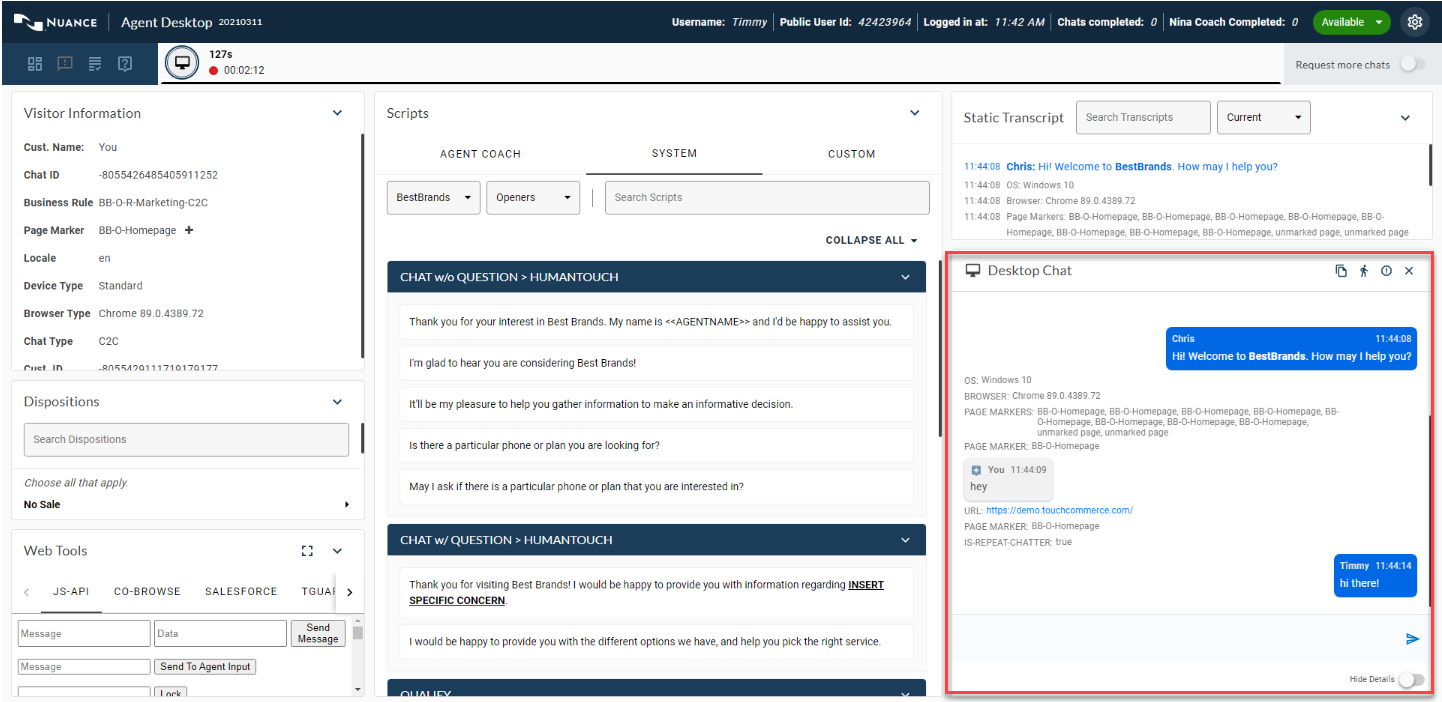This screenshot has width=1442, height=702.
Task: Switch to the Agent Coach tab
Action: (x=480, y=154)
